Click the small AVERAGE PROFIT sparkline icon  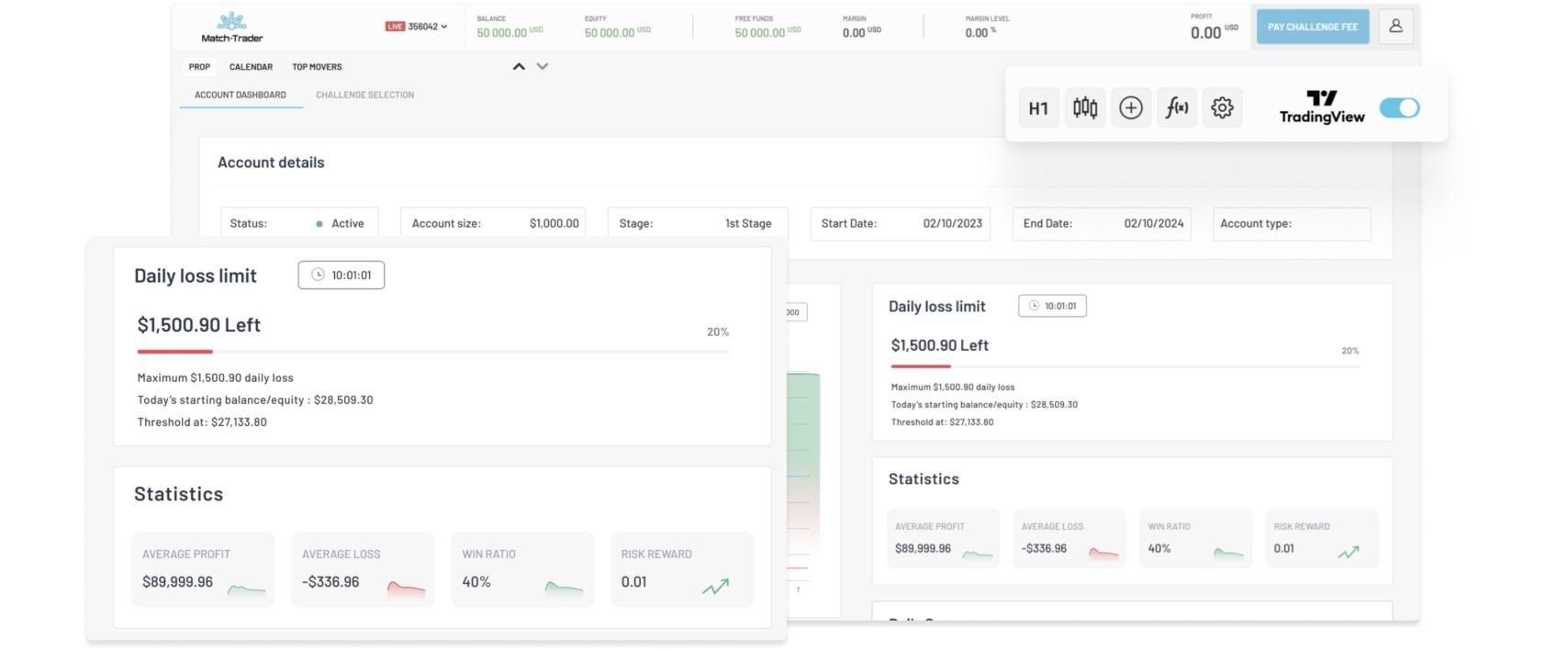978,554
